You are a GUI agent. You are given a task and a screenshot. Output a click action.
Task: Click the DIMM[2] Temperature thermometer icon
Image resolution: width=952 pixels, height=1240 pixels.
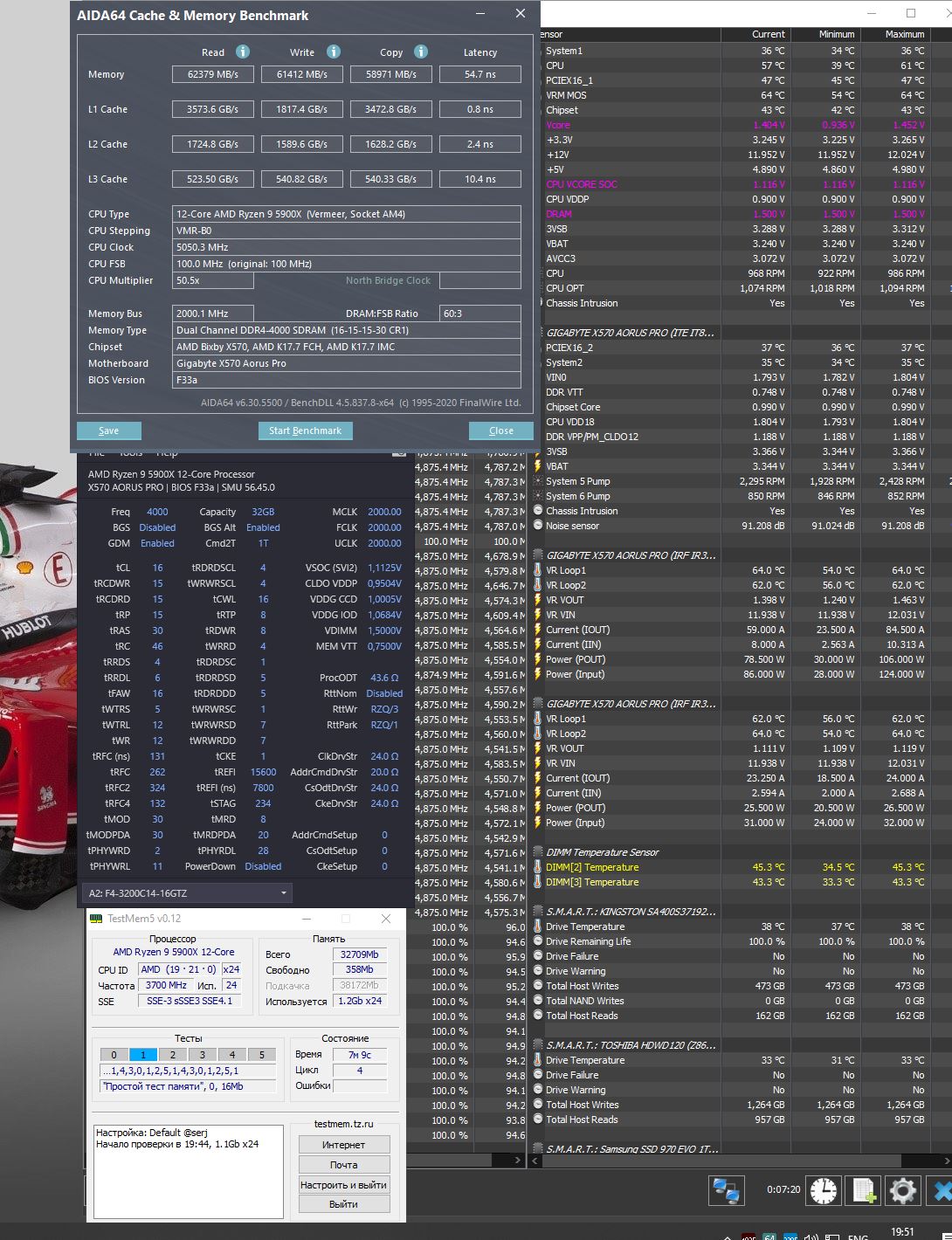538,867
